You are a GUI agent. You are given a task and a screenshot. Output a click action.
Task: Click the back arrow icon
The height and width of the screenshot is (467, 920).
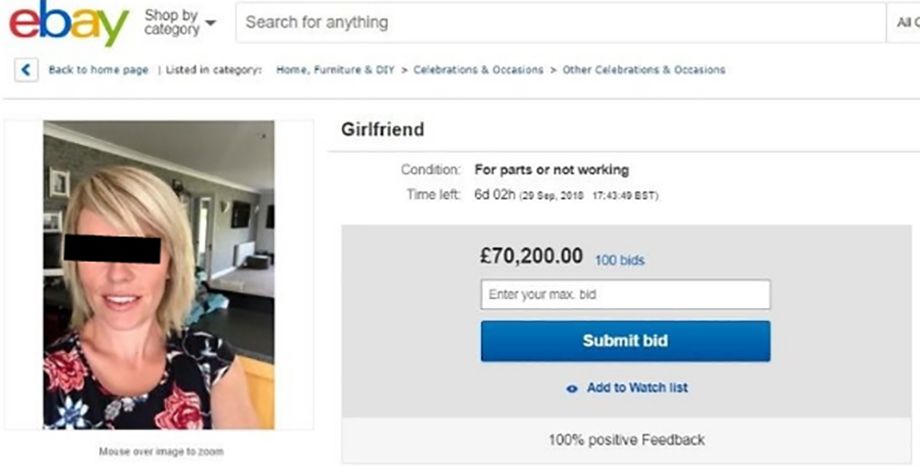[x=25, y=70]
